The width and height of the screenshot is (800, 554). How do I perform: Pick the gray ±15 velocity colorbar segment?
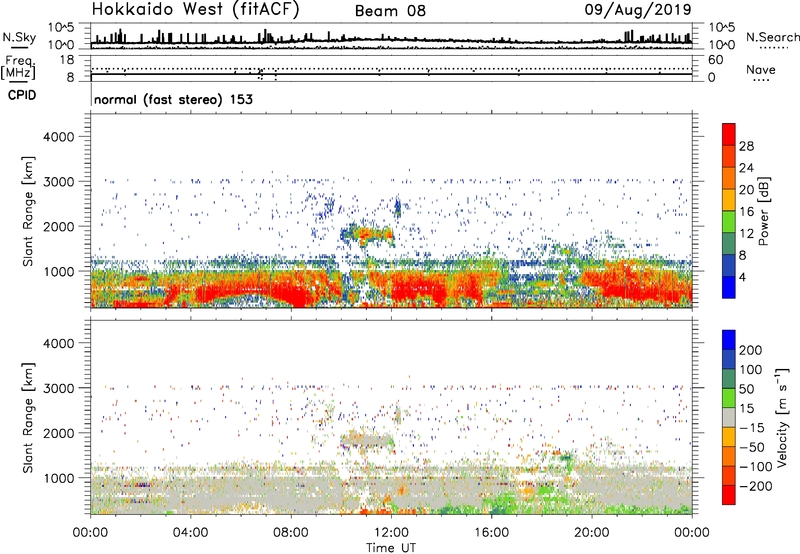click(x=729, y=417)
